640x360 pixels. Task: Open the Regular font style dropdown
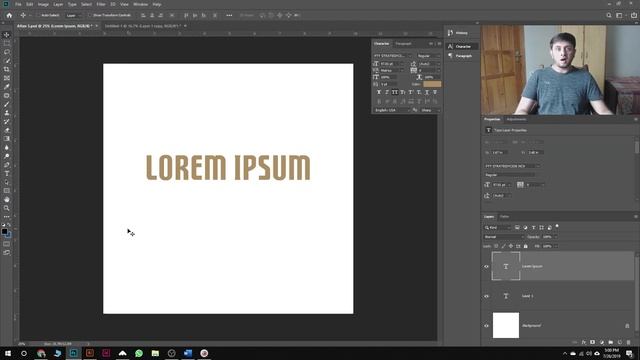pyautogui.click(x=429, y=56)
